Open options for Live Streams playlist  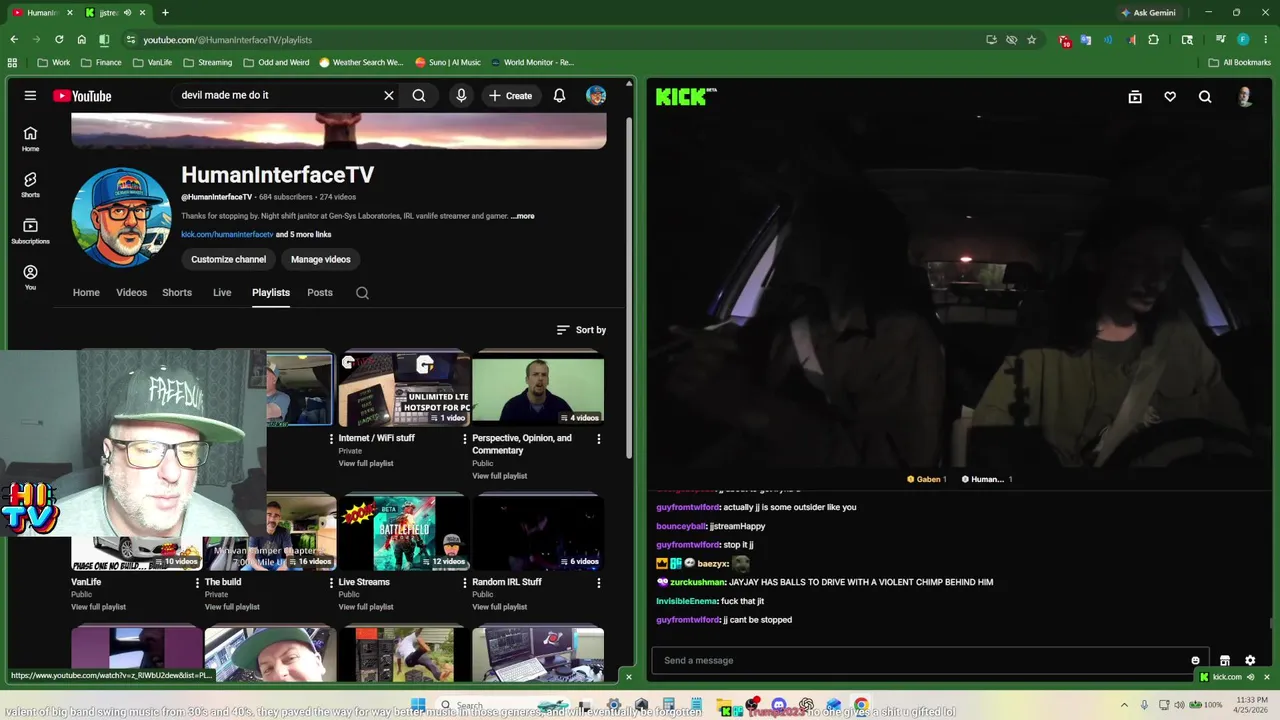(464, 583)
